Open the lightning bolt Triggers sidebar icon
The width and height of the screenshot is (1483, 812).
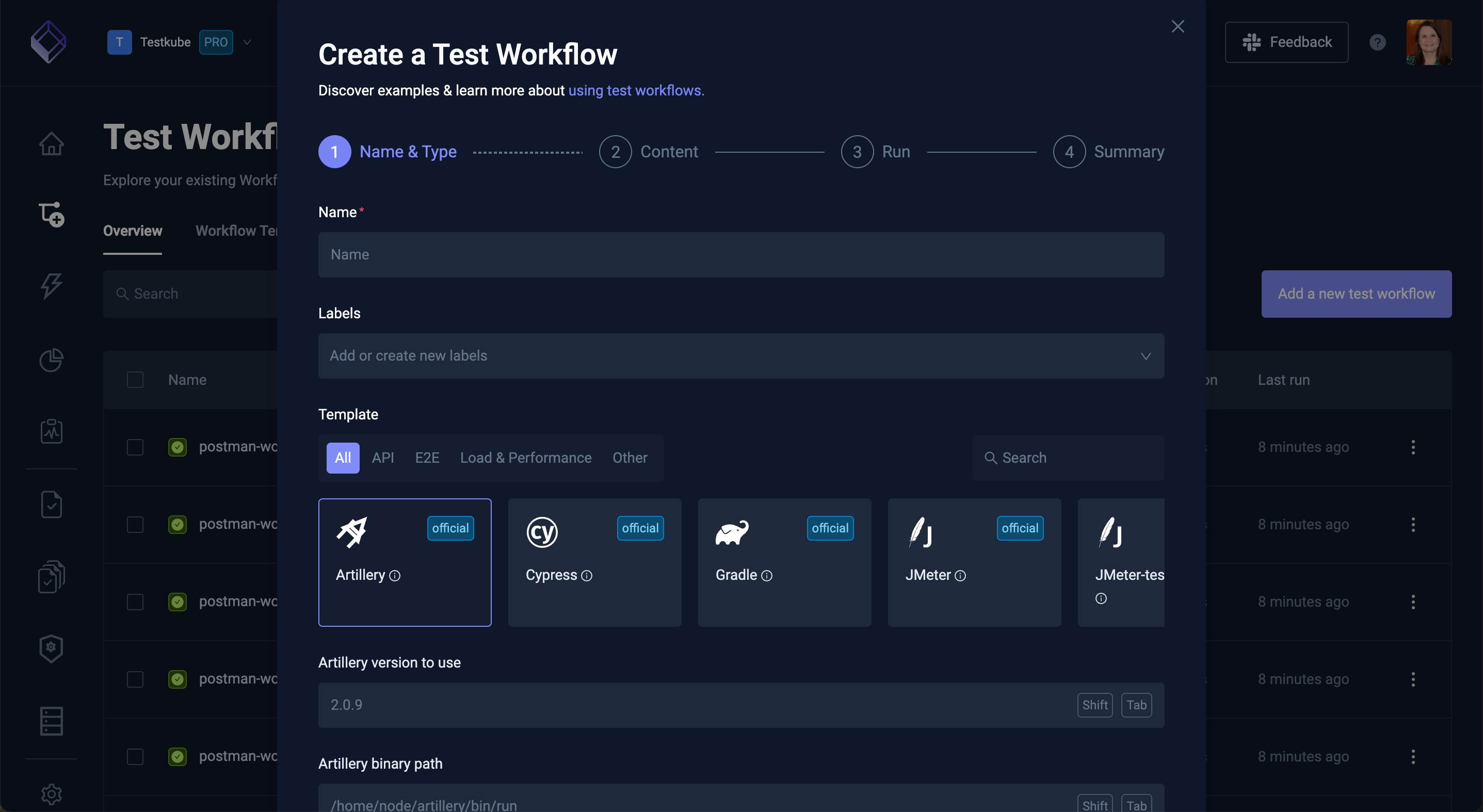pos(51,286)
